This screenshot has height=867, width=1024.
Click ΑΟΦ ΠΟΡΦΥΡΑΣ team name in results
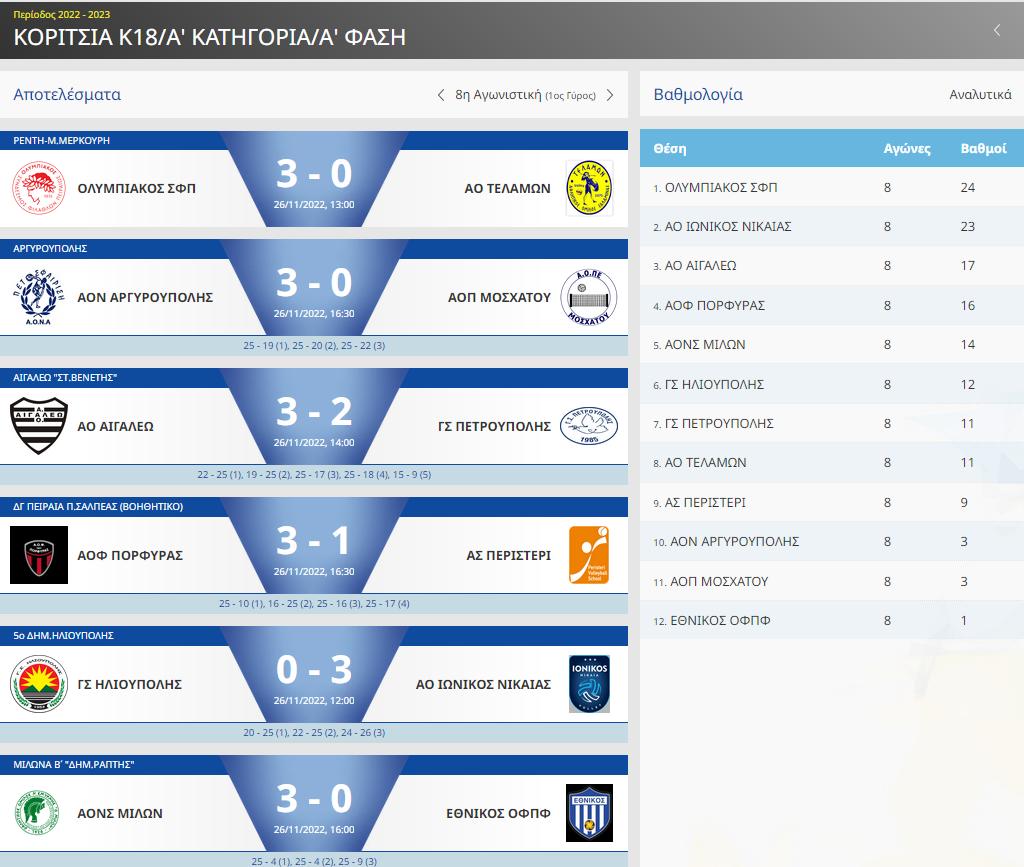(x=130, y=556)
